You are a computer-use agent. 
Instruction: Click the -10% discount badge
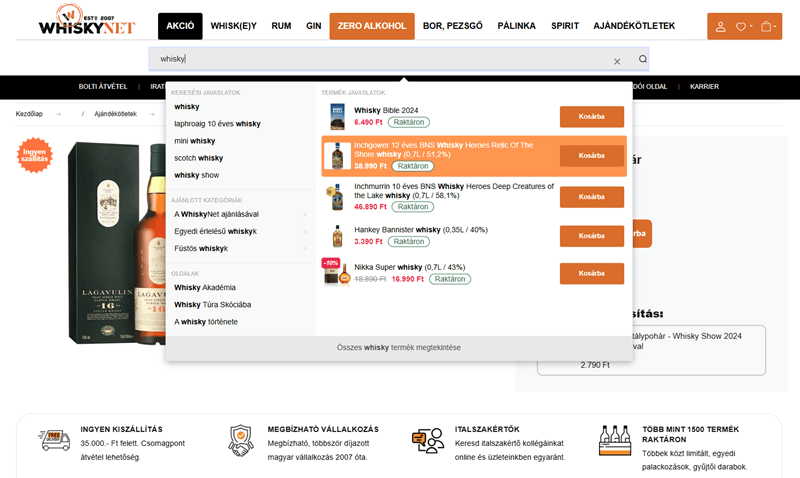pos(331,263)
